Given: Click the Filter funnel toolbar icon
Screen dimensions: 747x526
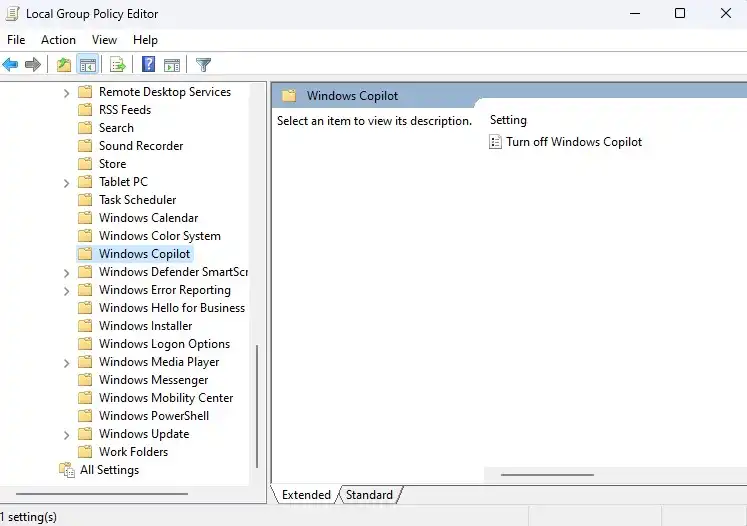Looking at the screenshot, I should 203,64.
